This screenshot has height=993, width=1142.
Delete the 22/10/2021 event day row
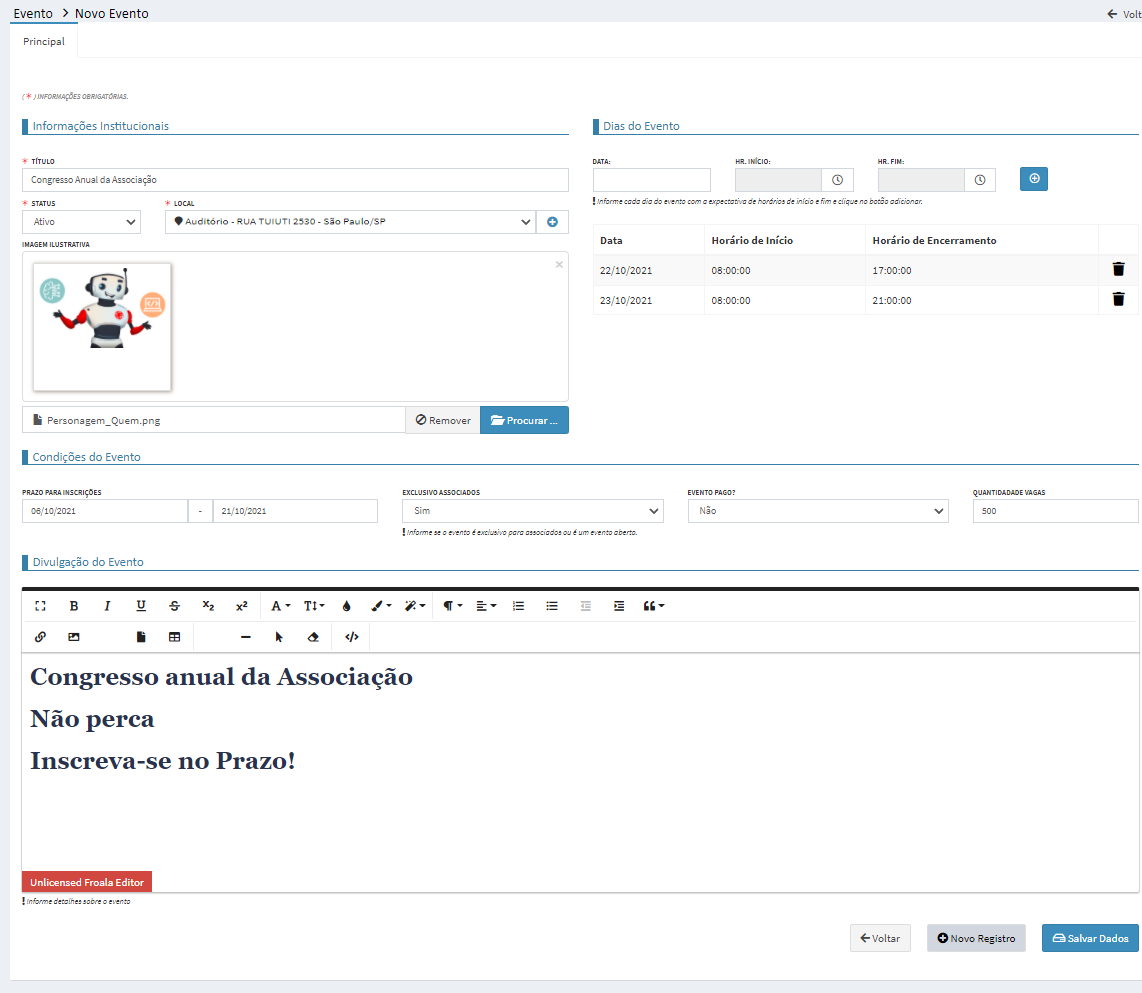pos(1118,270)
